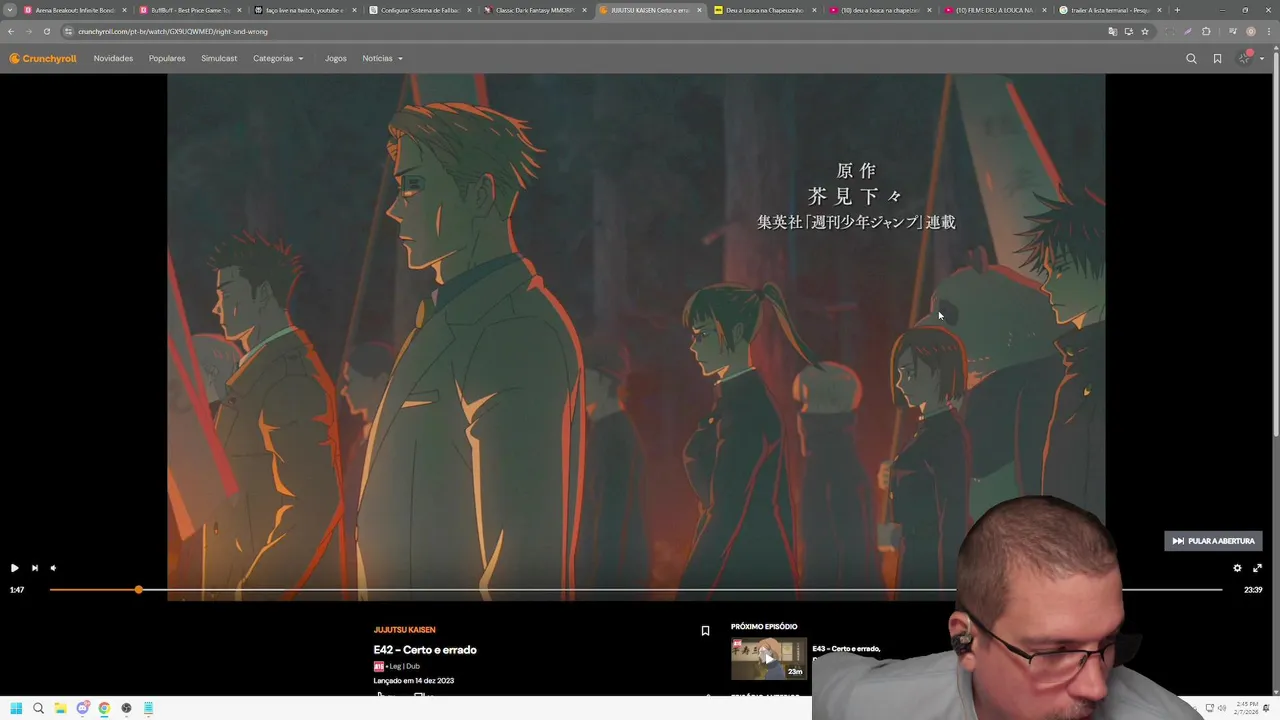Open File Explorer from taskbar
This screenshot has height=720, width=1280.
tap(60, 708)
